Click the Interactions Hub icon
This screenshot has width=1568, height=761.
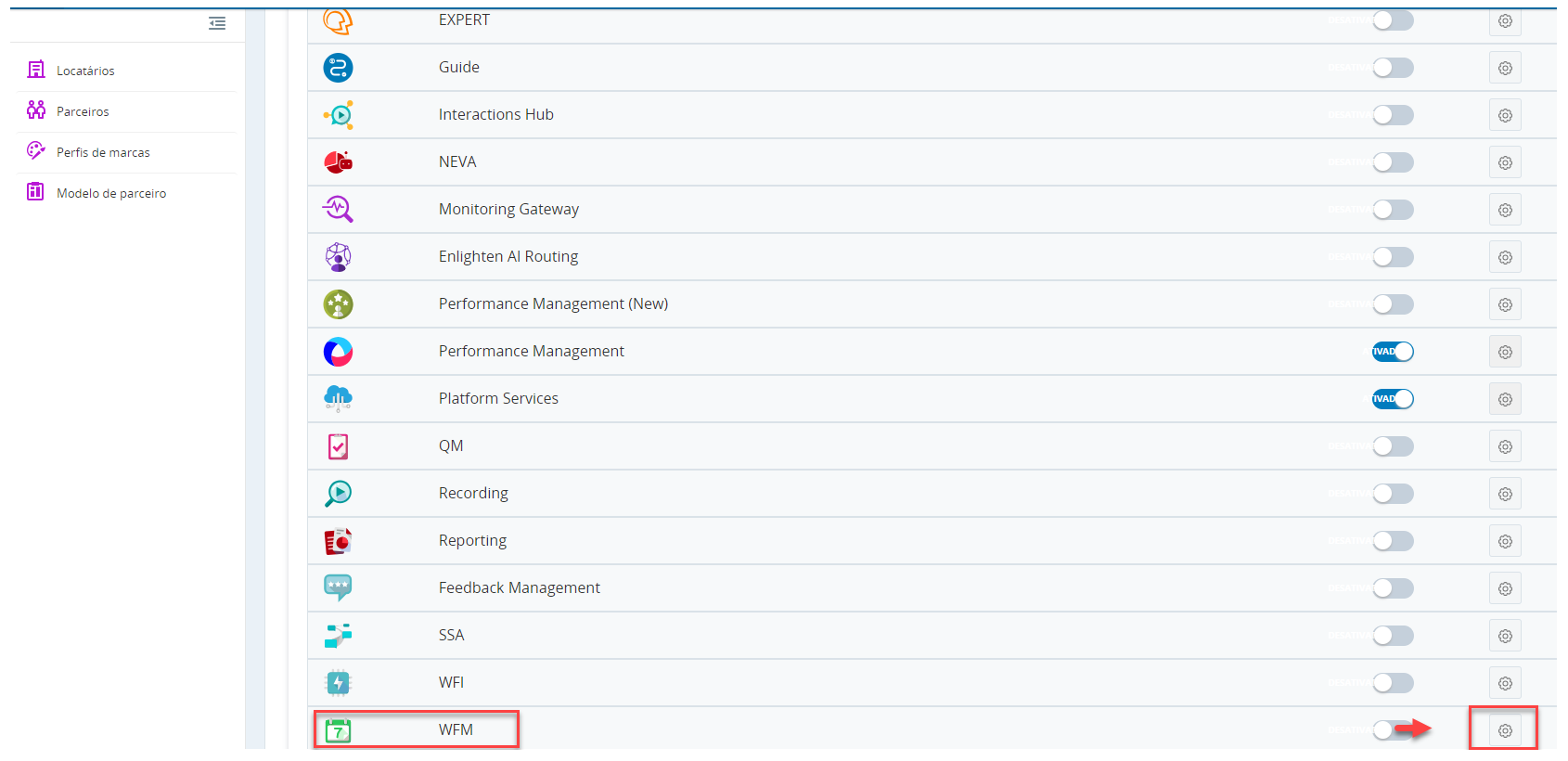(338, 115)
